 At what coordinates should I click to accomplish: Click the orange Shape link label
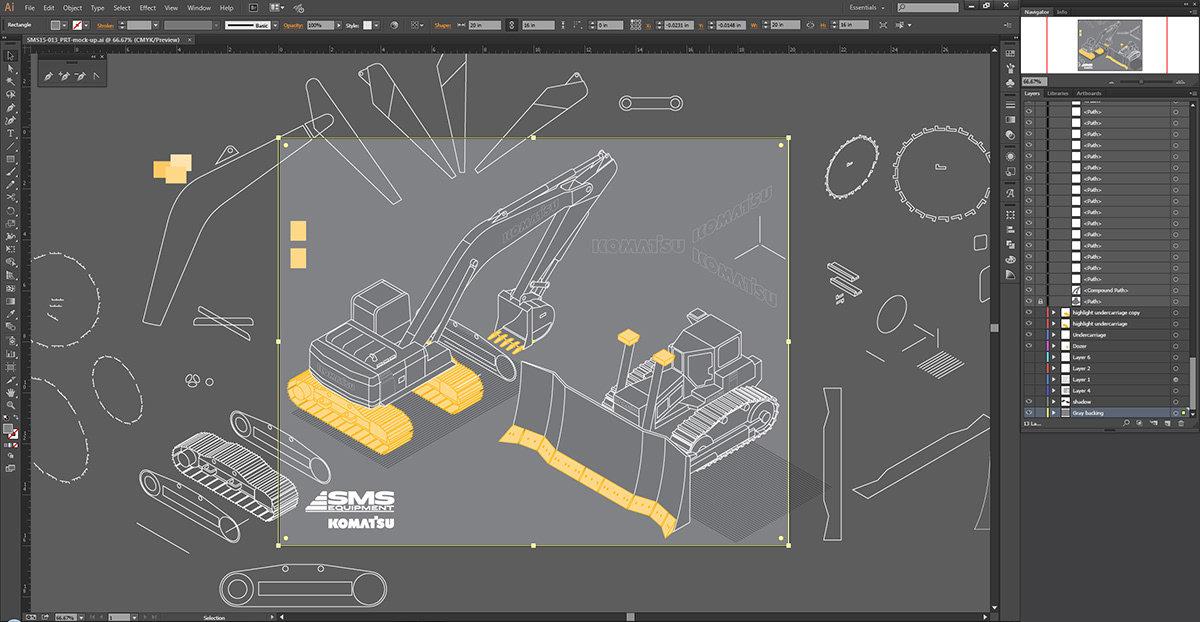click(x=443, y=24)
